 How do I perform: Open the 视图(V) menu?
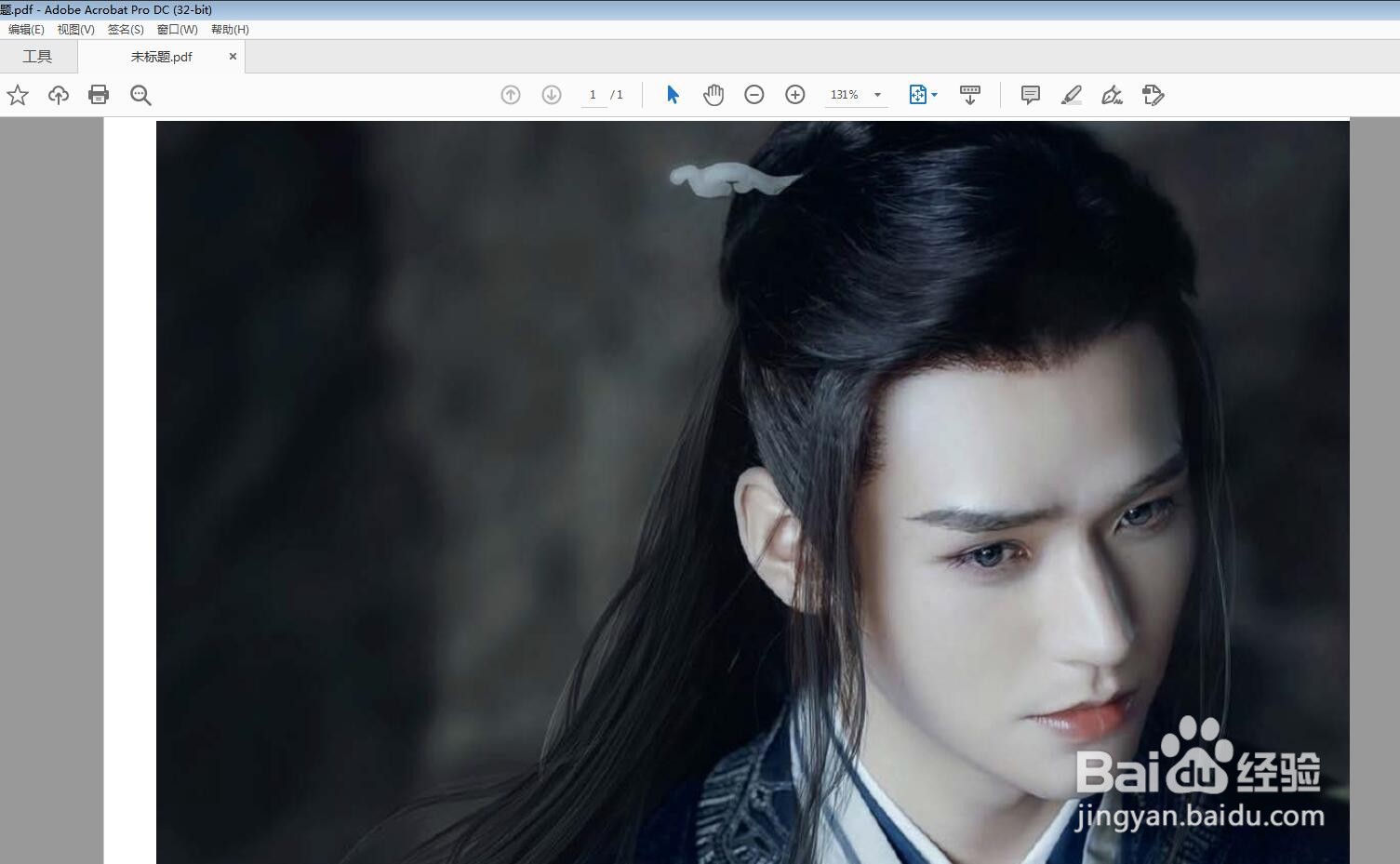76,30
